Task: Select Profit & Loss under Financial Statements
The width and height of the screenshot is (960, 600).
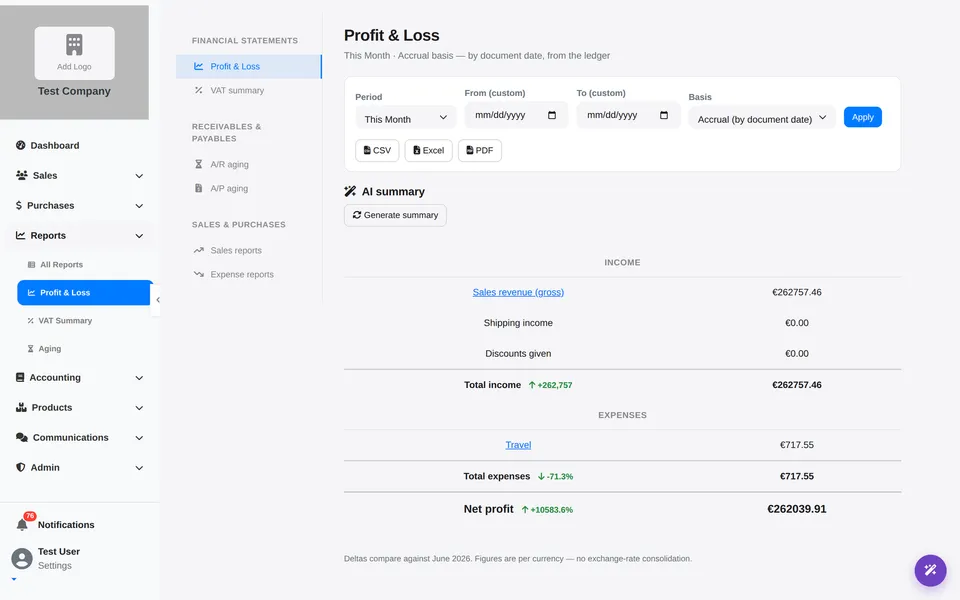Action: coord(249,66)
